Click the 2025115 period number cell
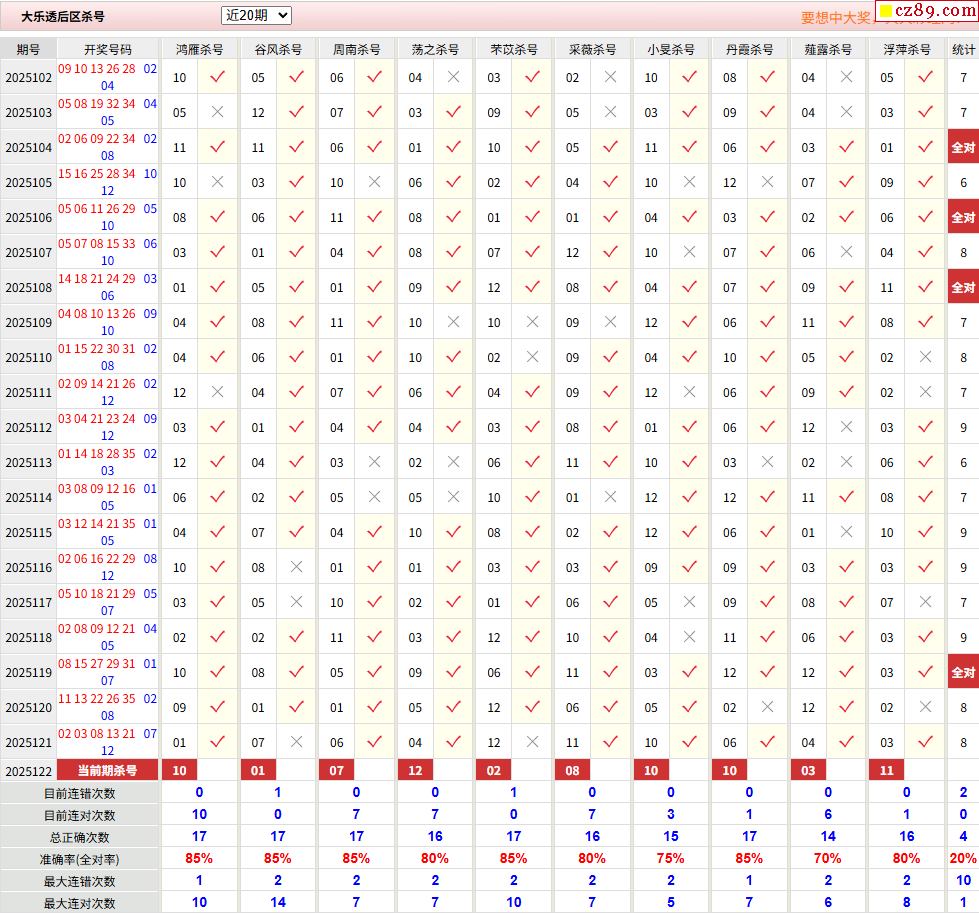 coord(28,533)
